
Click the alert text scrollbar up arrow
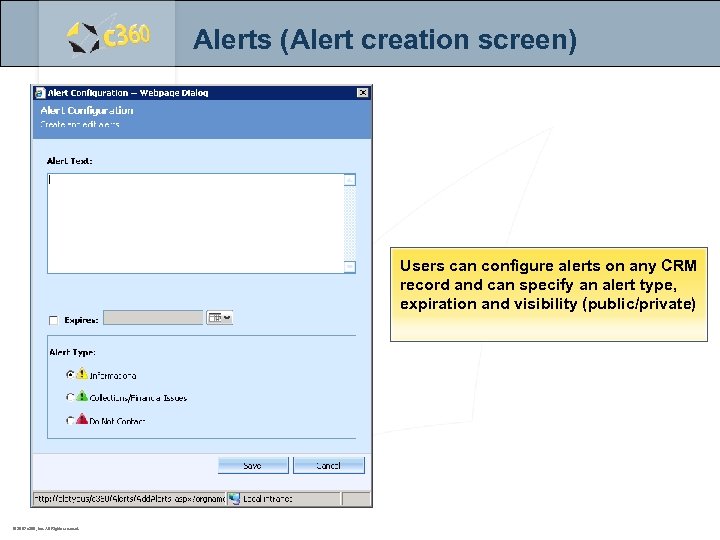click(350, 180)
